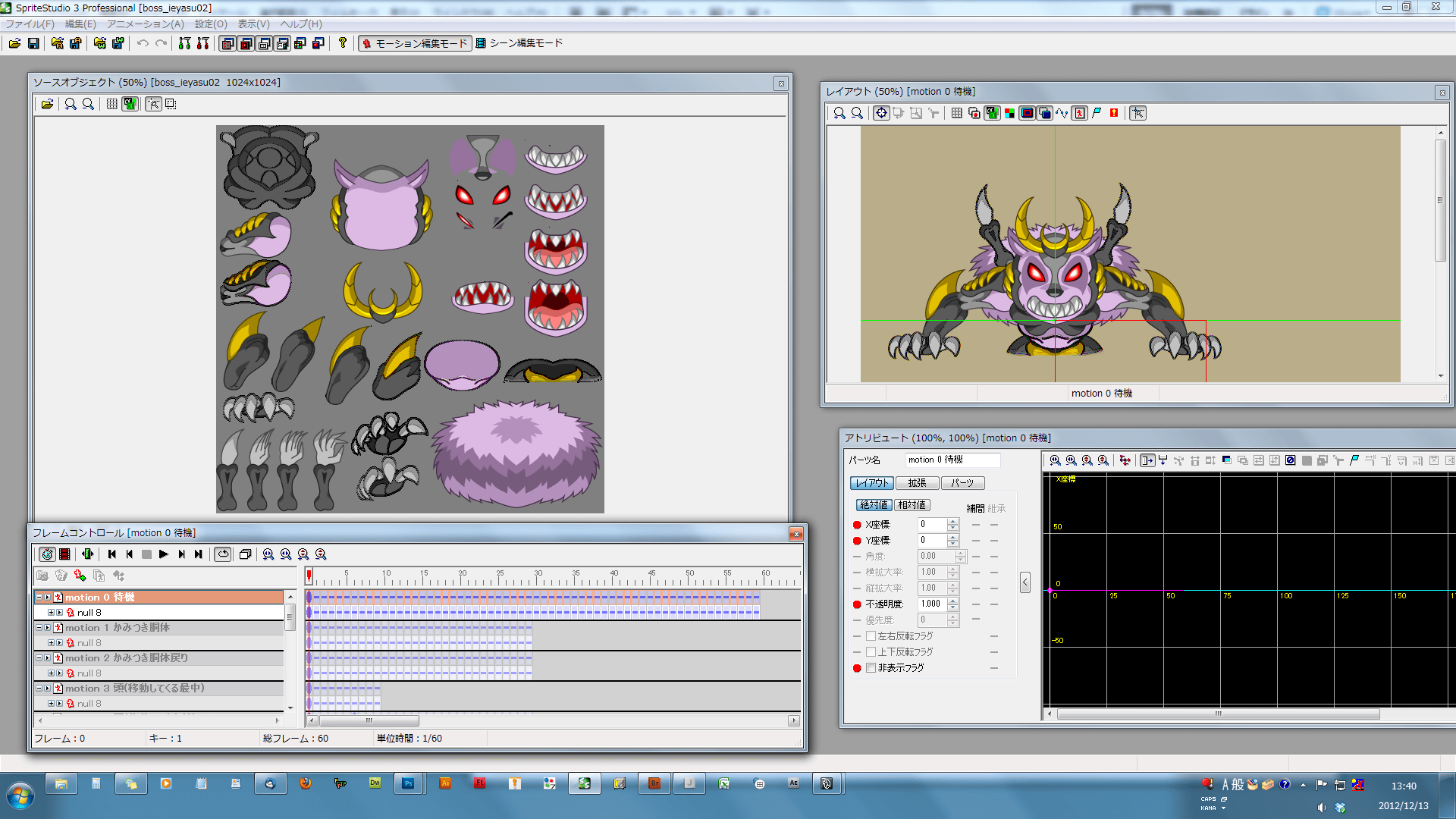Switch to モーション編集モード
The height and width of the screenshot is (819, 1456).
tap(416, 43)
